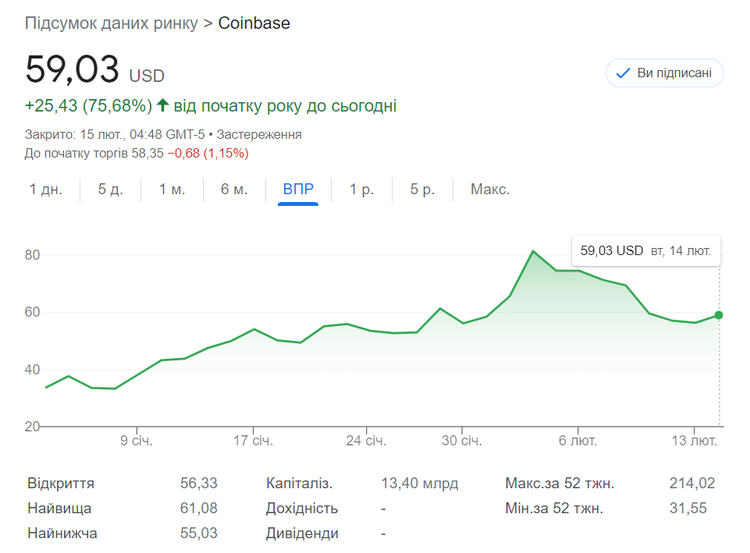
Task: Click the 52-week high '214,02'
Action: [x=692, y=483]
